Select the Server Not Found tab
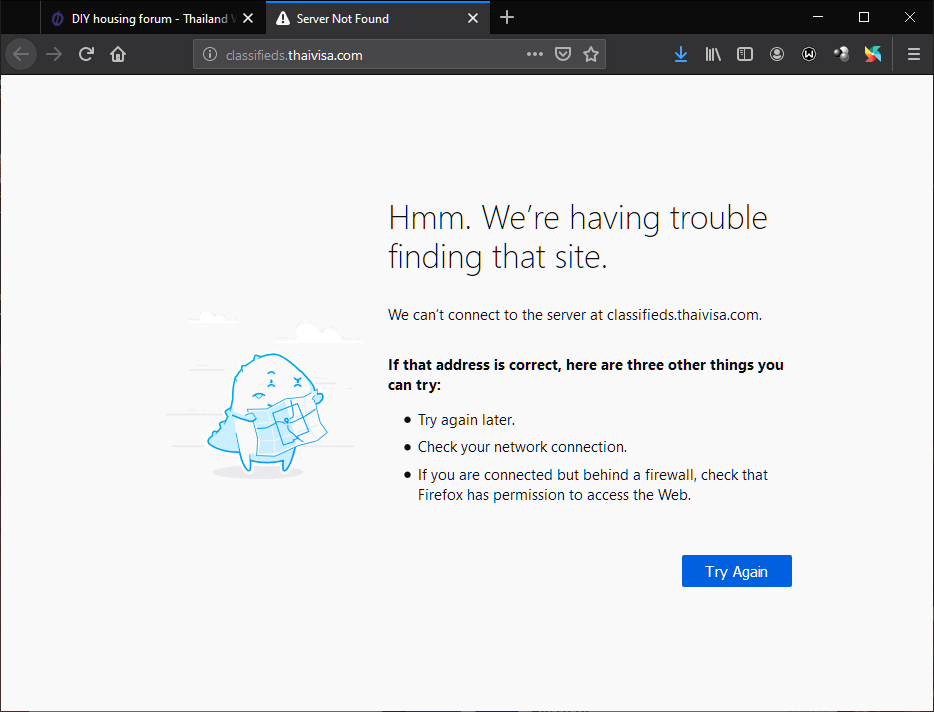 pyautogui.click(x=378, y=18)
